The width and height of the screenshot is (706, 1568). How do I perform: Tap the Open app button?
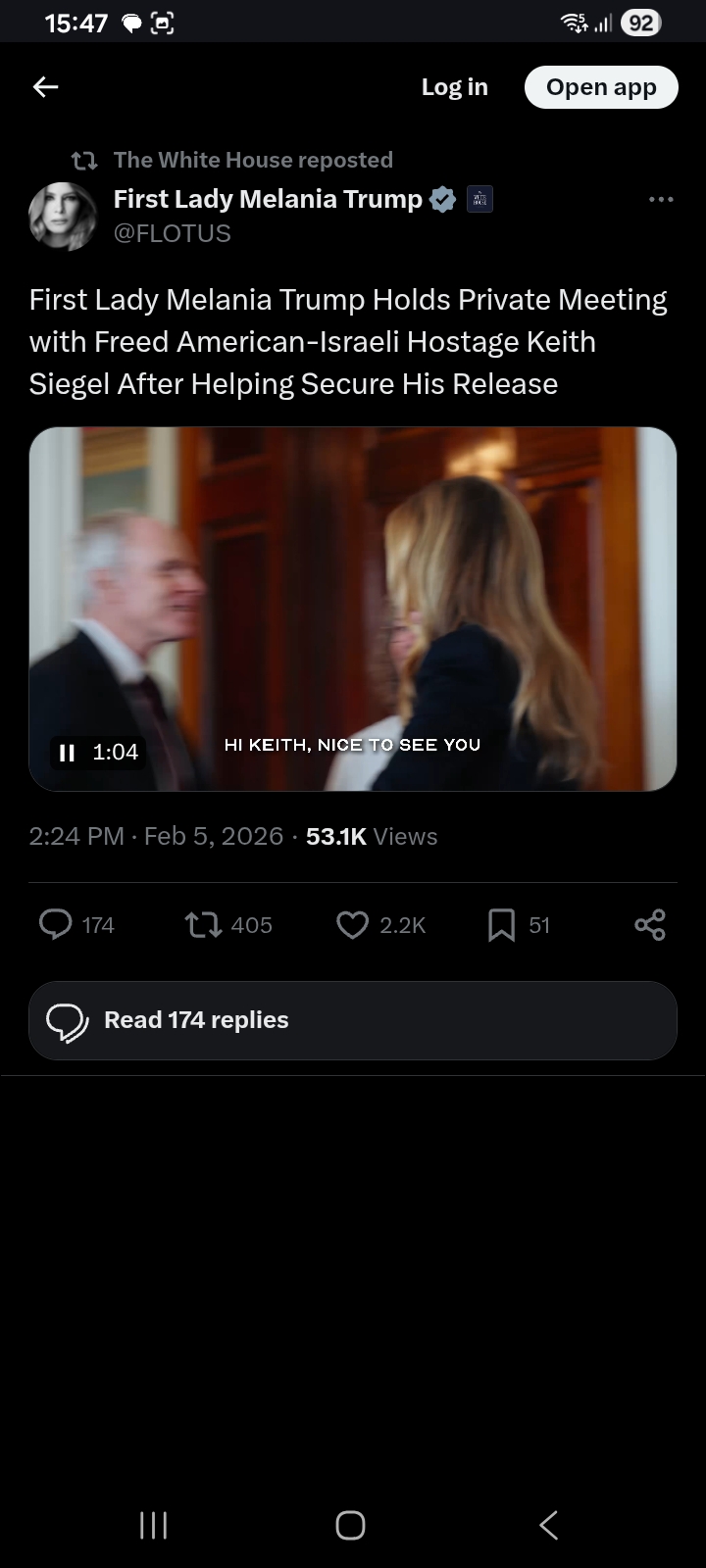click(x=601, y=87)
